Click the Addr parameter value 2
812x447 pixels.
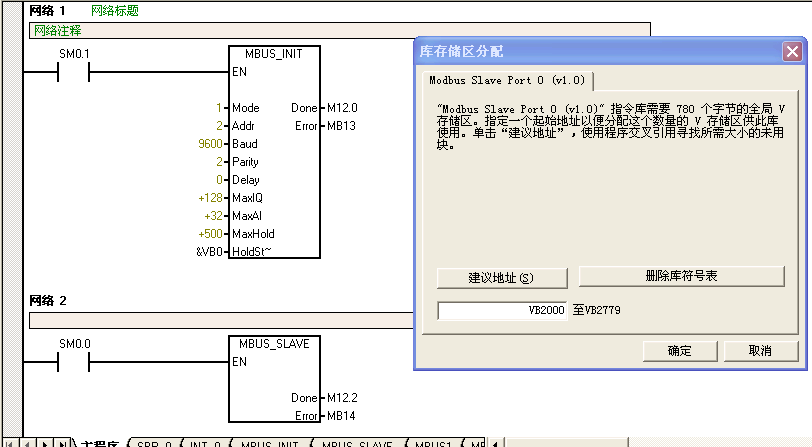[219, 126]
